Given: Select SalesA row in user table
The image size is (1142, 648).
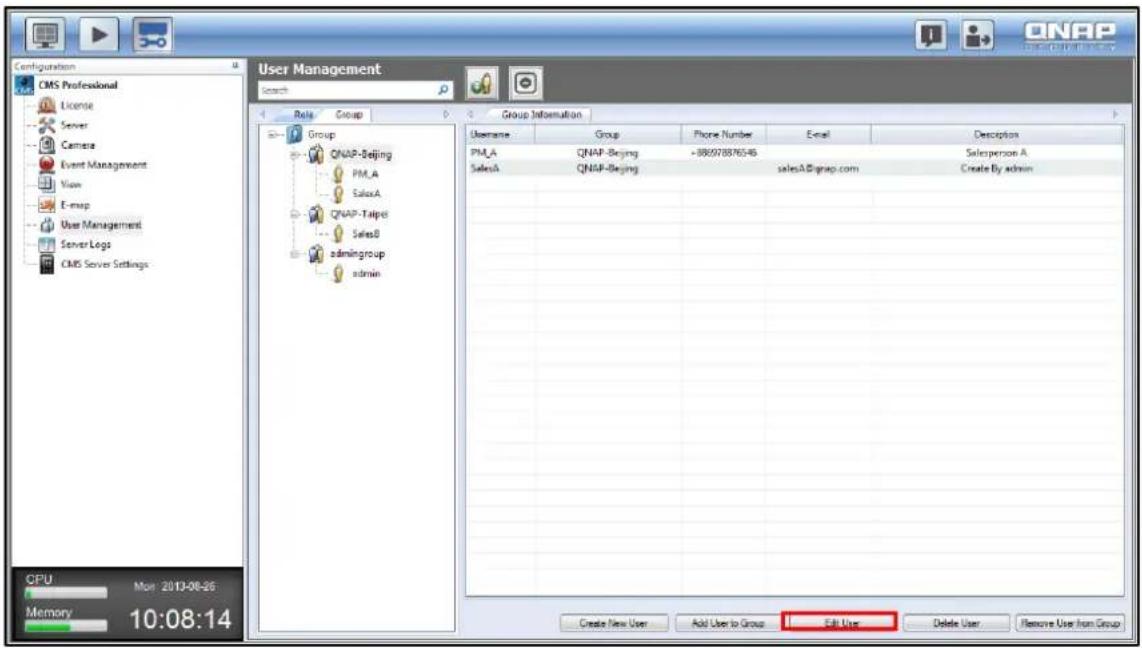Looking at the screenshot, I should pos(795,168).
